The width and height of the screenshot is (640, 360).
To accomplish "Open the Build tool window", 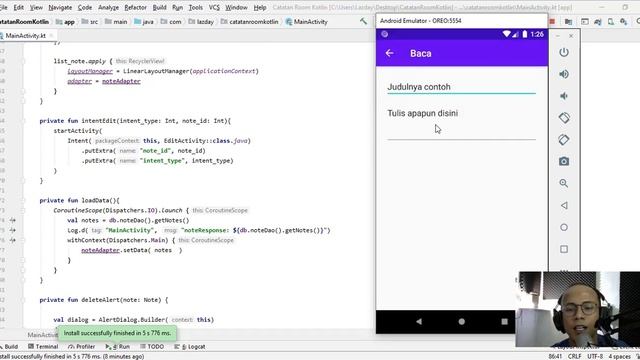I will click(x=9, y=347).
